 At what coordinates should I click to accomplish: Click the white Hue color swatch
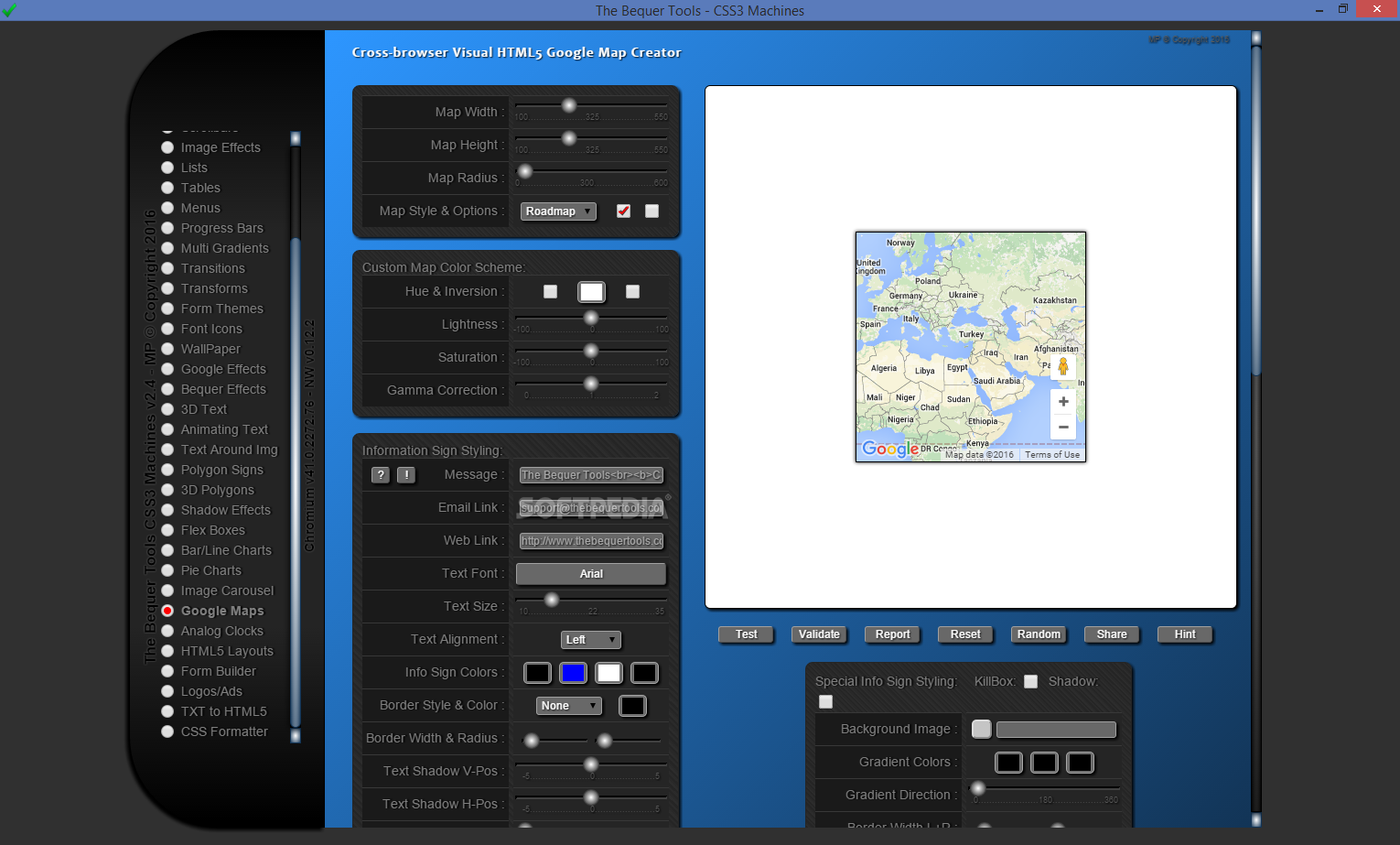point(591,292)
